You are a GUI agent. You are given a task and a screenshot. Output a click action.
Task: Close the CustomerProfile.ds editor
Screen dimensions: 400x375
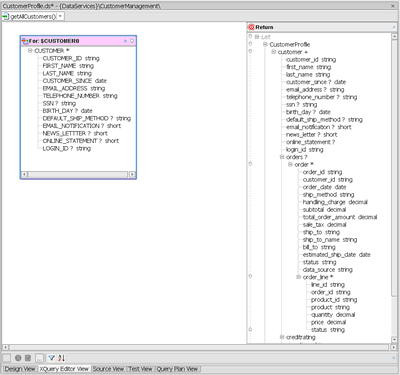[393, 6]
